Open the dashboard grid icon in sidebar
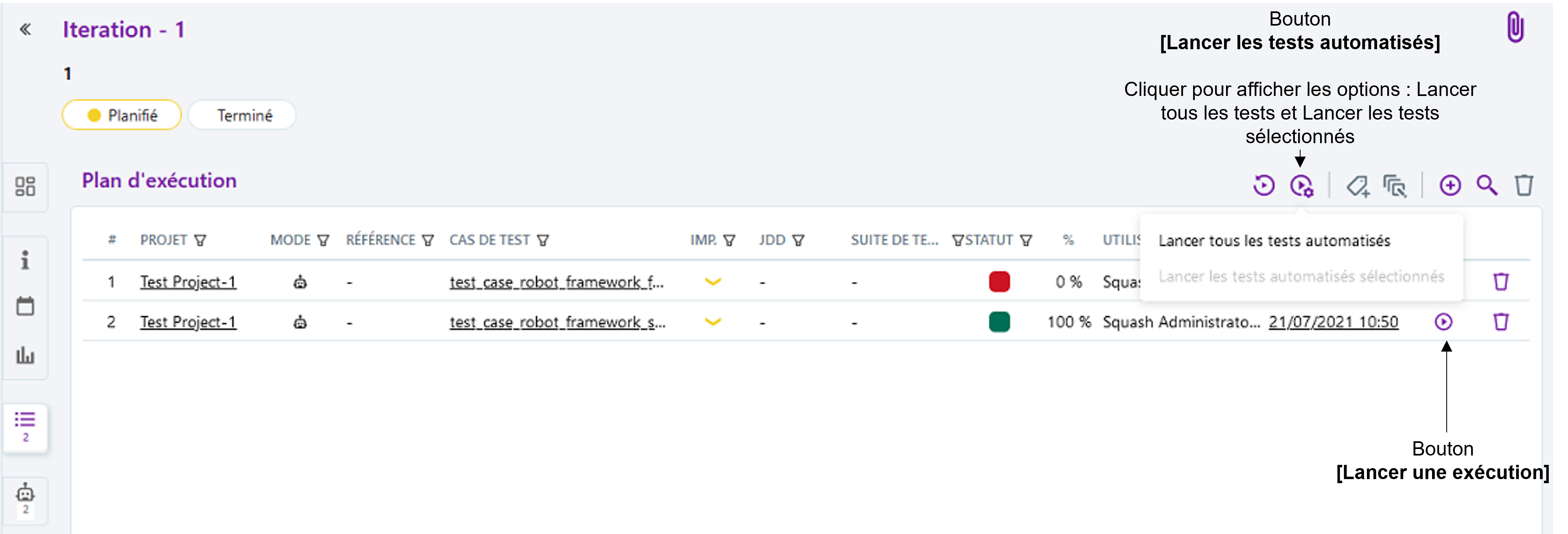This screenshot has width=1568, height=534. 25,186
